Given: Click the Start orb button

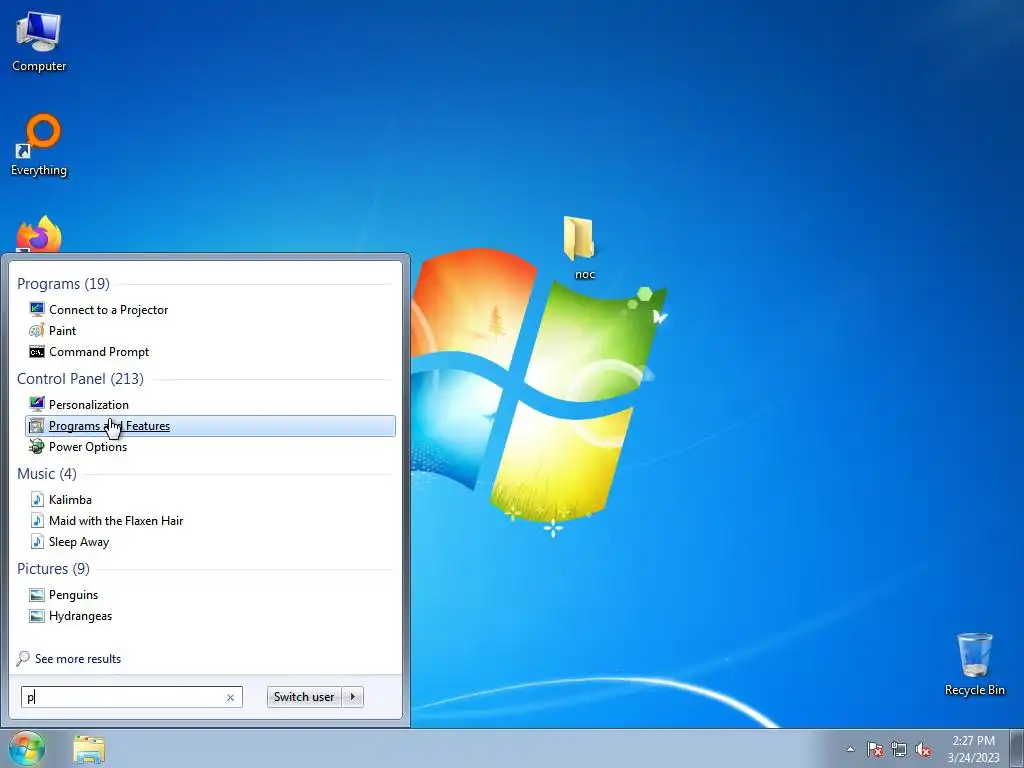Looking at the screenshot, I should click(x=27, y=748).
